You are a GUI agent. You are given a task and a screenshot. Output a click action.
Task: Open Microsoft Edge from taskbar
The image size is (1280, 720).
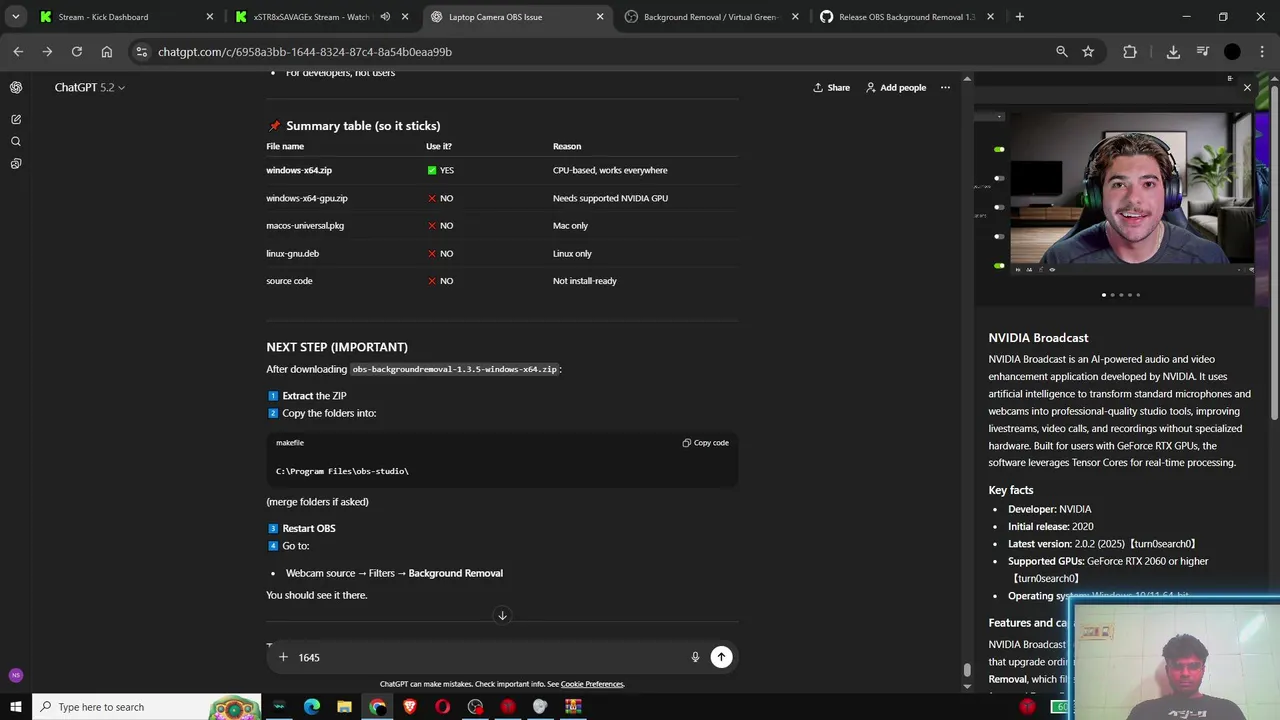tap(312, 707)
